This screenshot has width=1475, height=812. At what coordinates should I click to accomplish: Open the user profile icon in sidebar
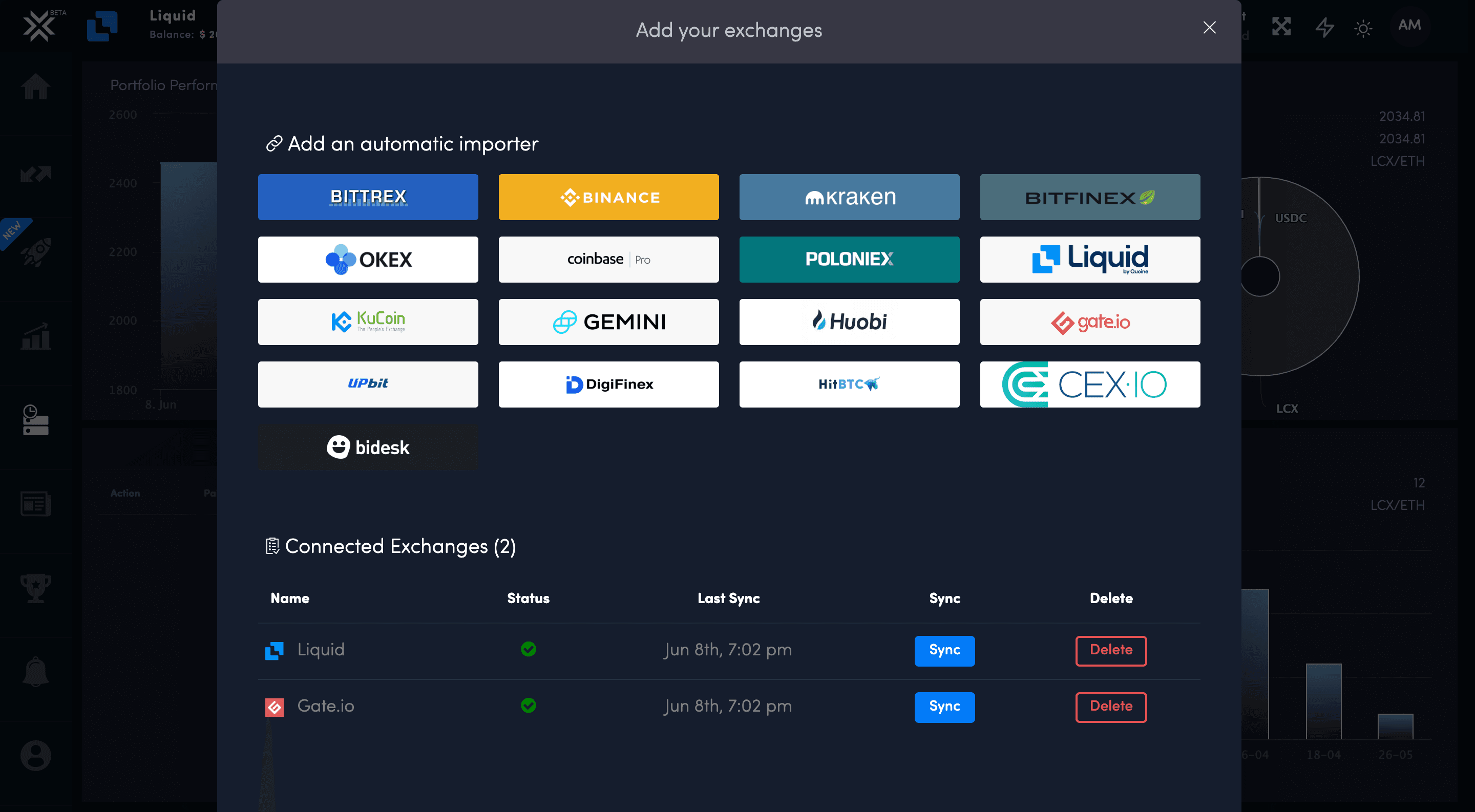pos(35,755)
